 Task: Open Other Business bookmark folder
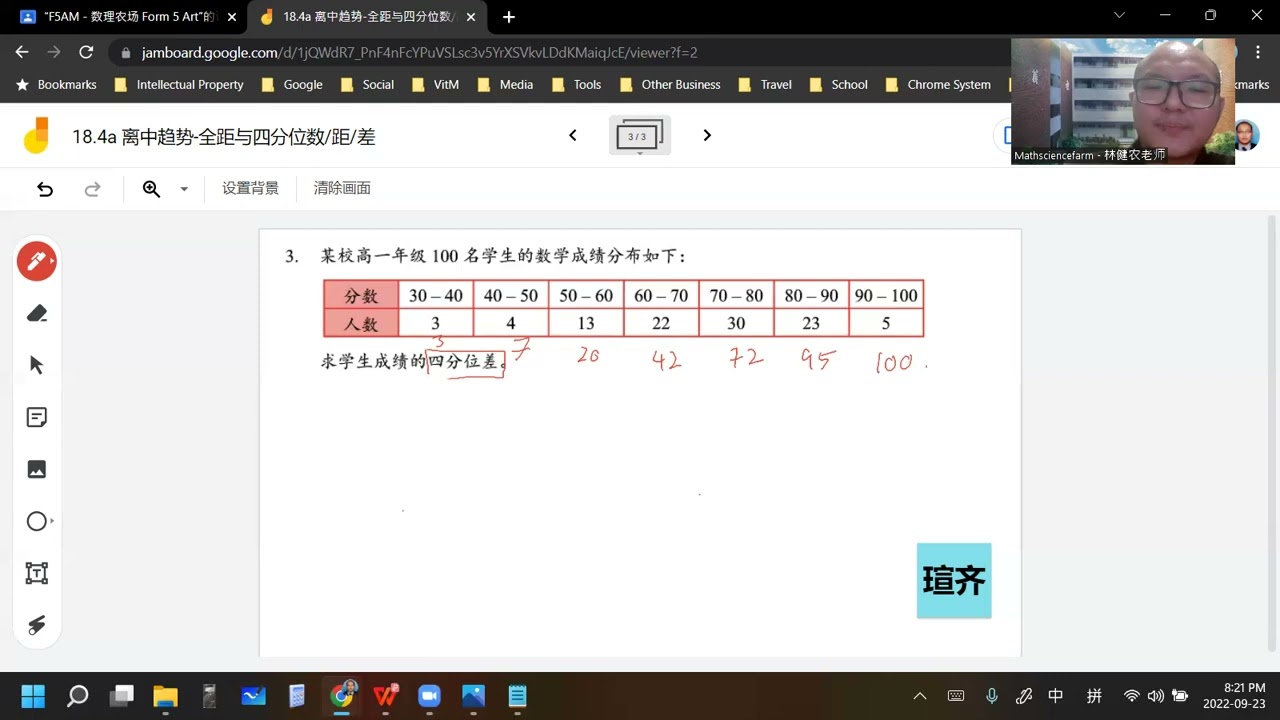(x=670, y=85)
